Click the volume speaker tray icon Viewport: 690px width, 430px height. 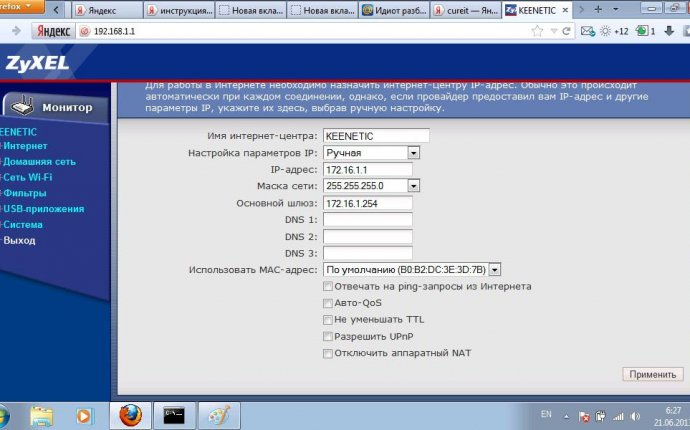click(x=635, y=416)
